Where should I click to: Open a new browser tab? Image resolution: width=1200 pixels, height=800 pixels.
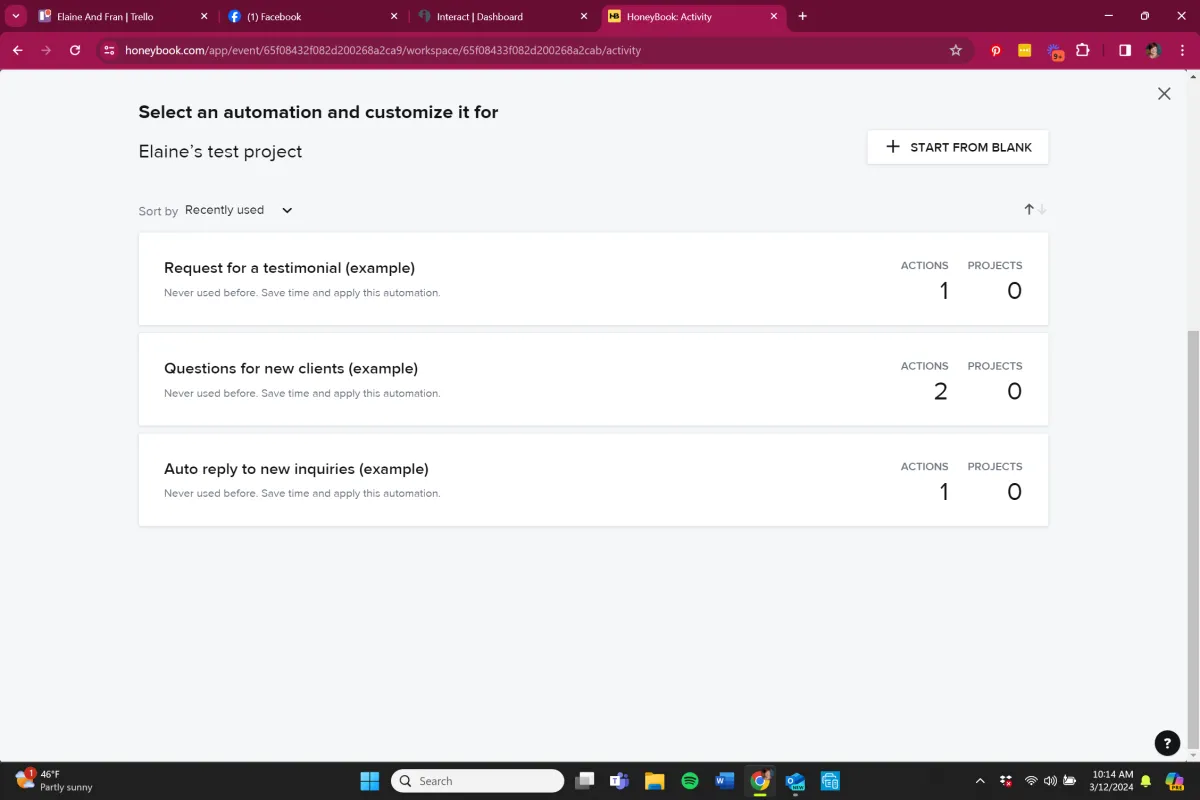pos(802,16)
